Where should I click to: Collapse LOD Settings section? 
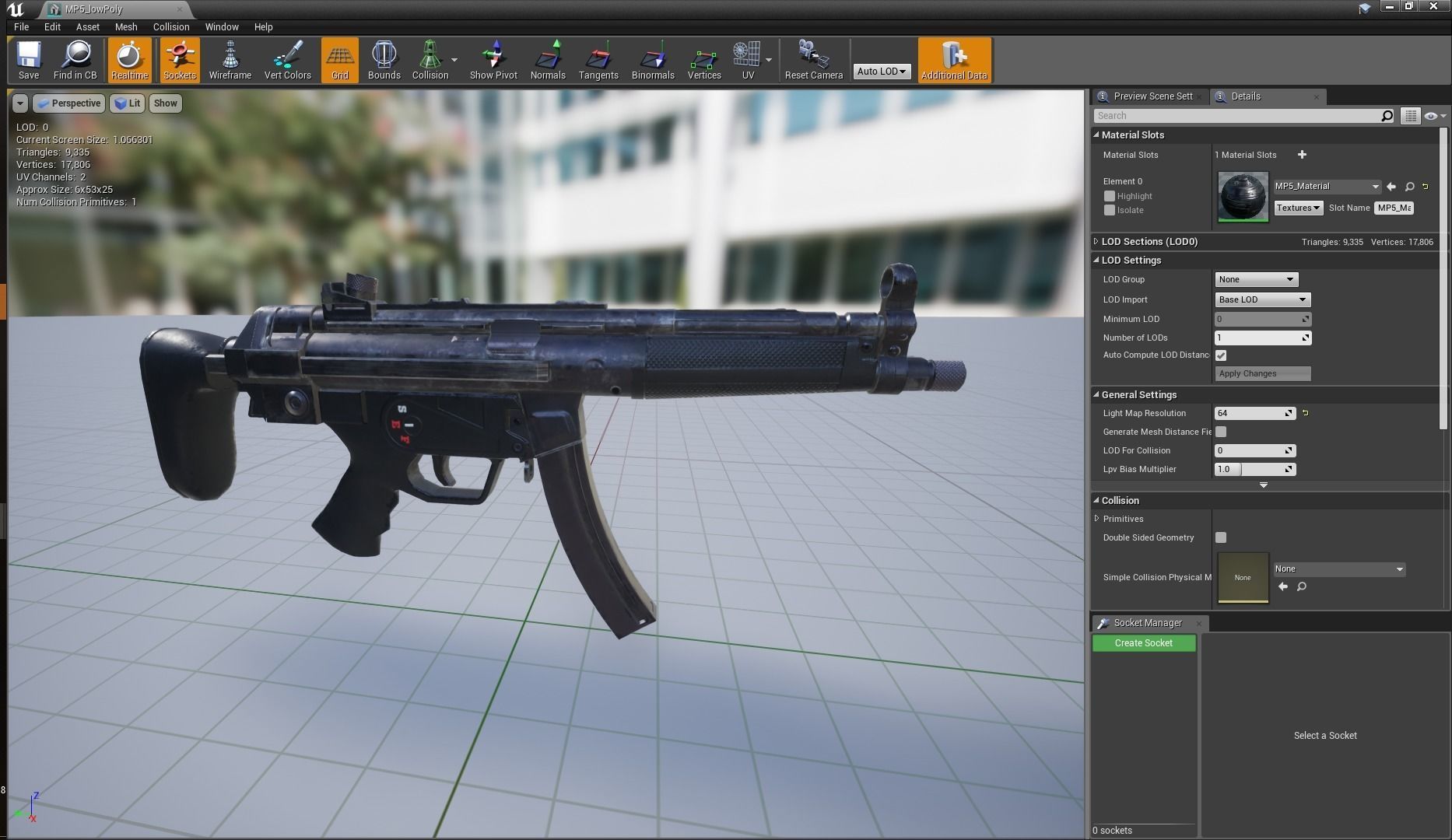tap(1096, 261)
